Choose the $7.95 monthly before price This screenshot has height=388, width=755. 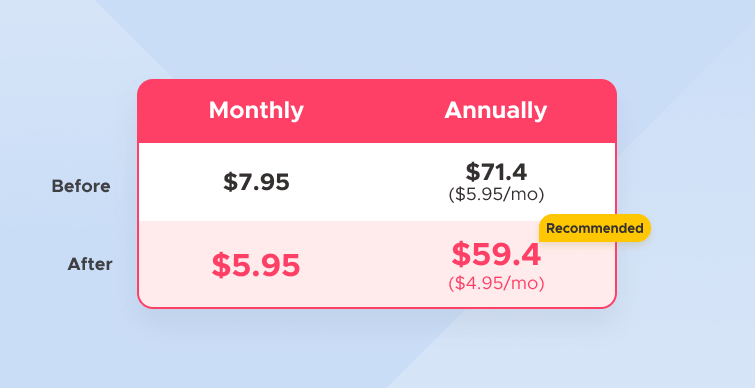click(x=256, y=182)
